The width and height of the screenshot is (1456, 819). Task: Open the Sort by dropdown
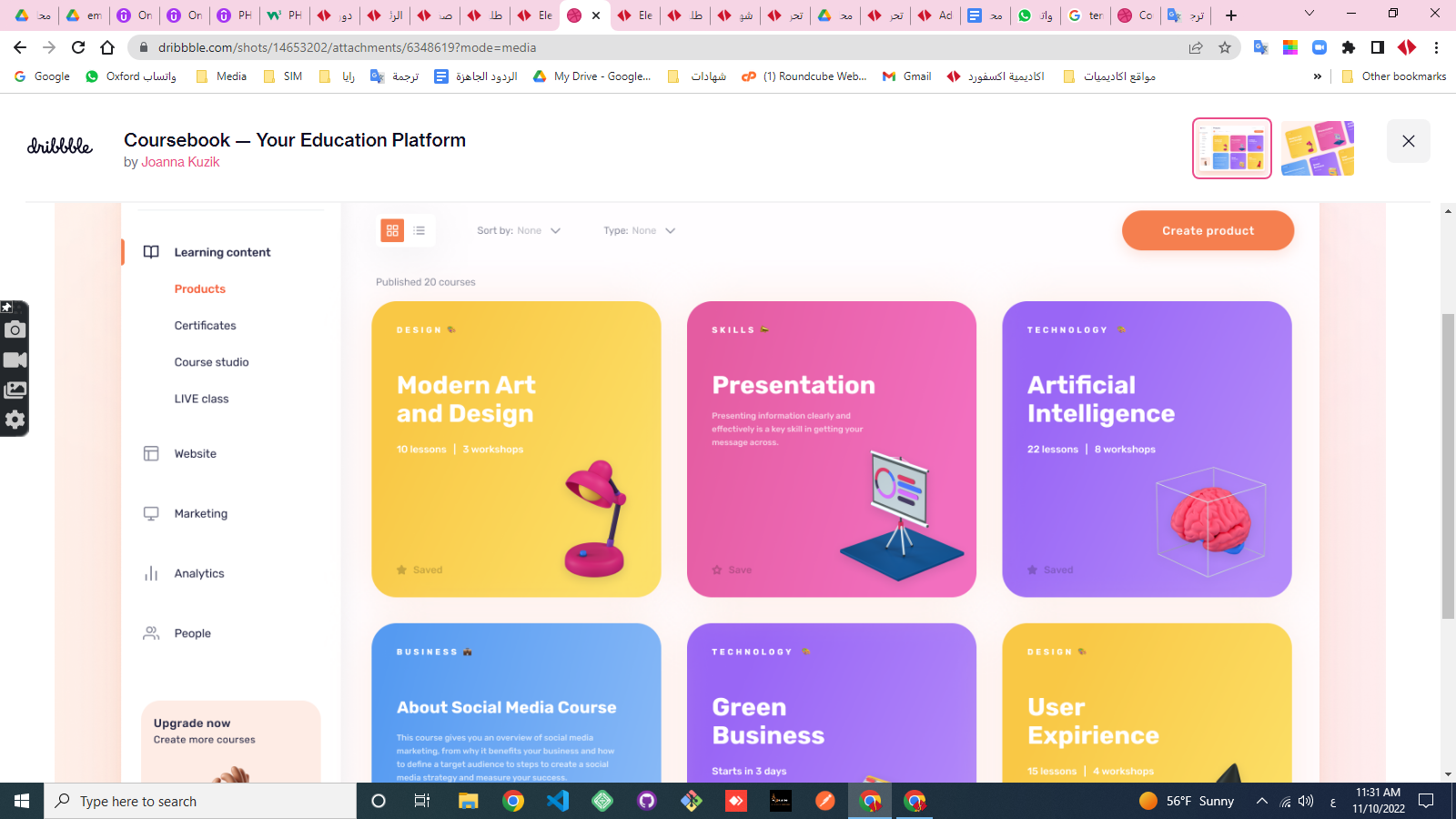519,231
